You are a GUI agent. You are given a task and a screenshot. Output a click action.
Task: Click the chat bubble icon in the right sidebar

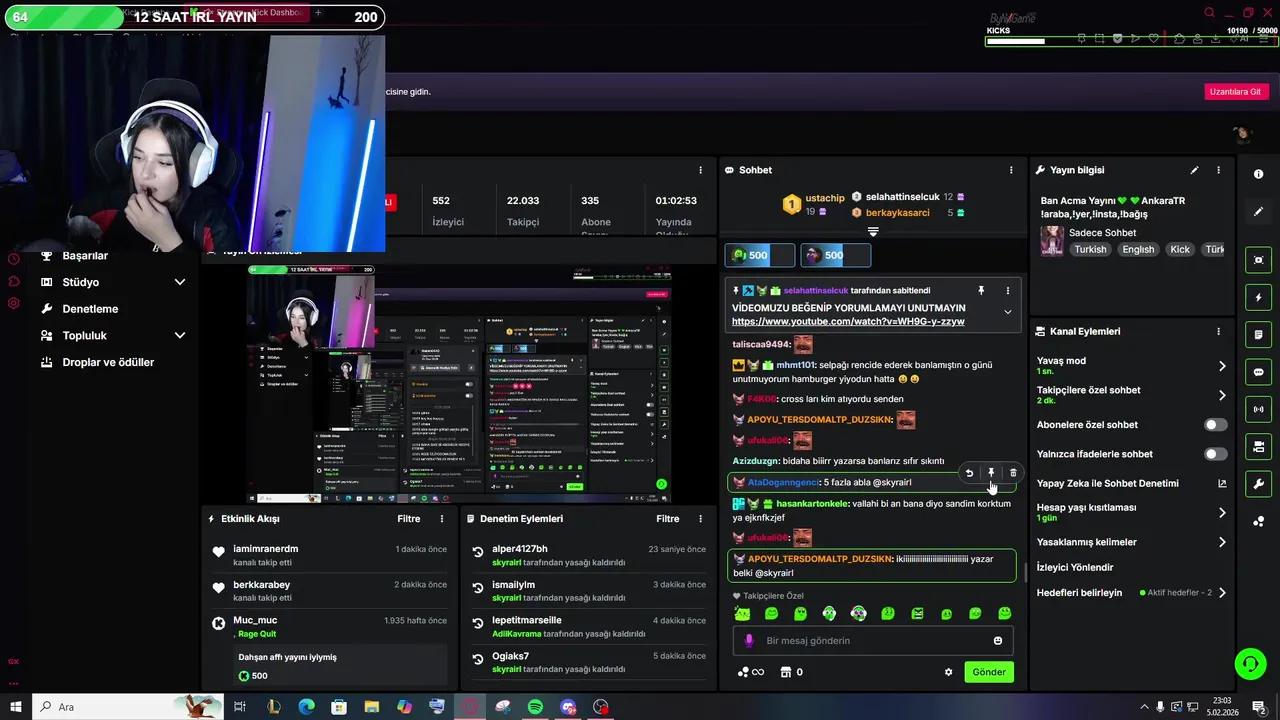point(1259,372)
